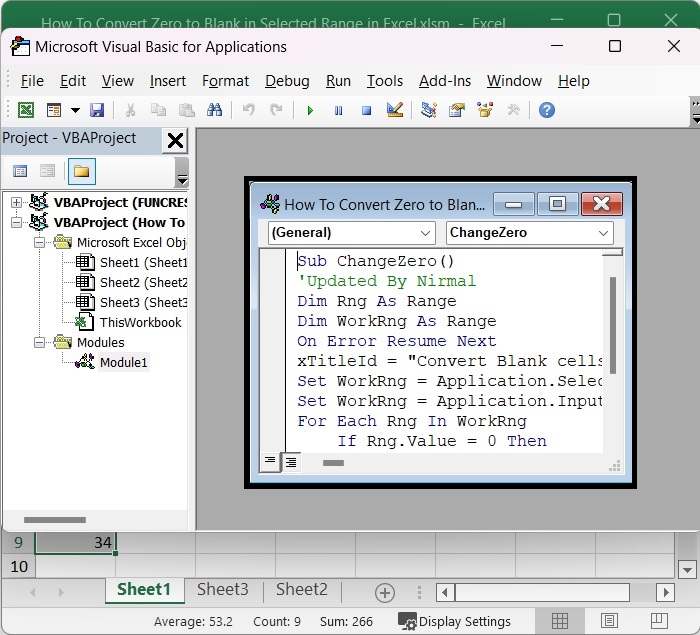The width and height of the screenshot is (700, 635).
Task: Run the macro with the green play icon
Action: [310, 110]
